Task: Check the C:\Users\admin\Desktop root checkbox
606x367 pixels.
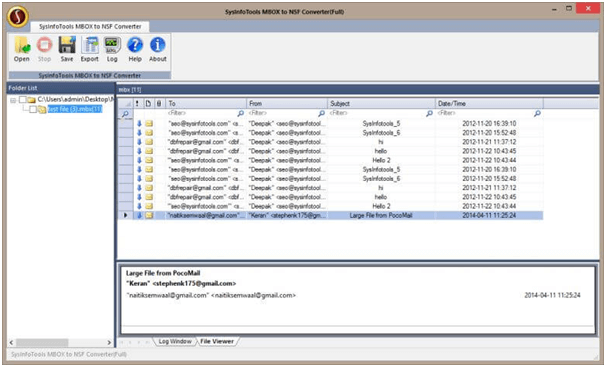Action: [23, 100]
